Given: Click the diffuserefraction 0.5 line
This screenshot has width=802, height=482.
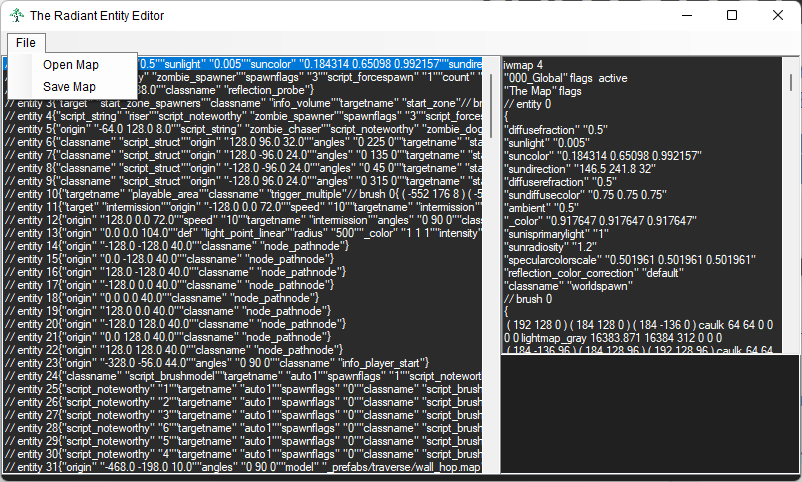Looking at the screenshot, I should coord(560,182).
